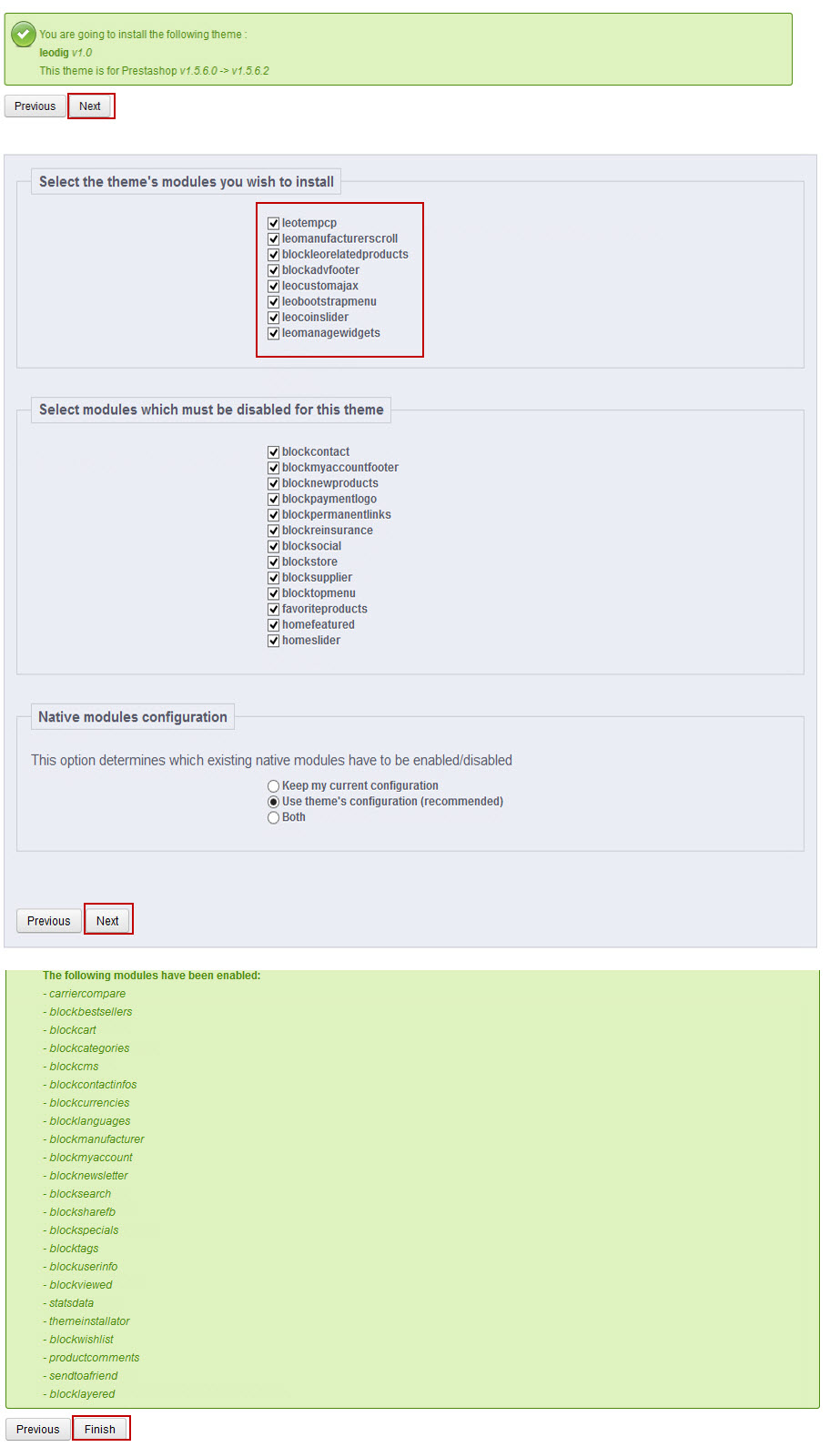Click the Finish button
The width and height of the screenshot is (840, 1447).
click(100, 1429)
